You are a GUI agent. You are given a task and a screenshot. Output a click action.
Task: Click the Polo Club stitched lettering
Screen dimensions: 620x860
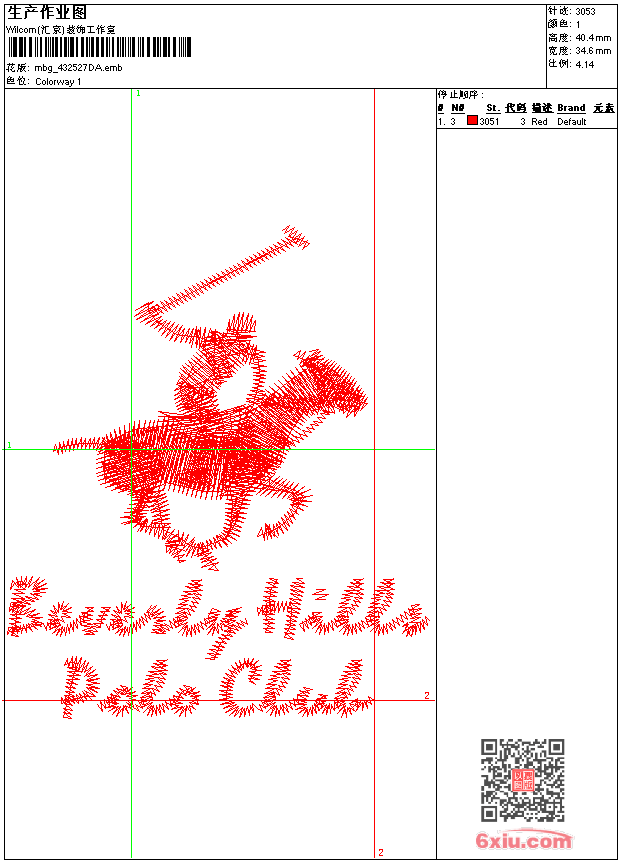click(217, 688)
